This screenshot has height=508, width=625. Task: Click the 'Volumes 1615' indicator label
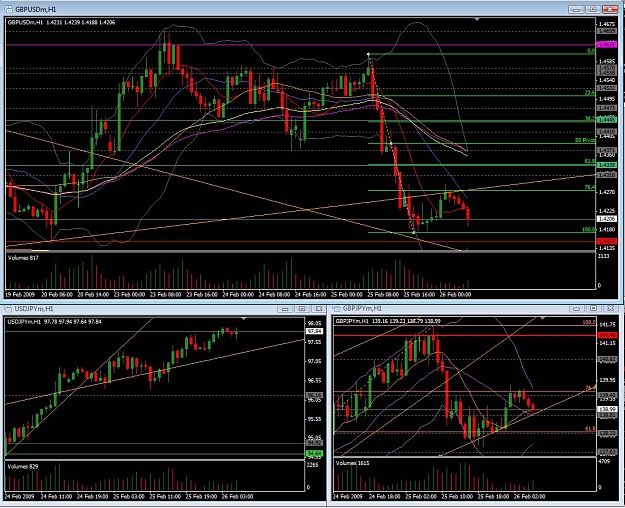click(x=352, y=463)
